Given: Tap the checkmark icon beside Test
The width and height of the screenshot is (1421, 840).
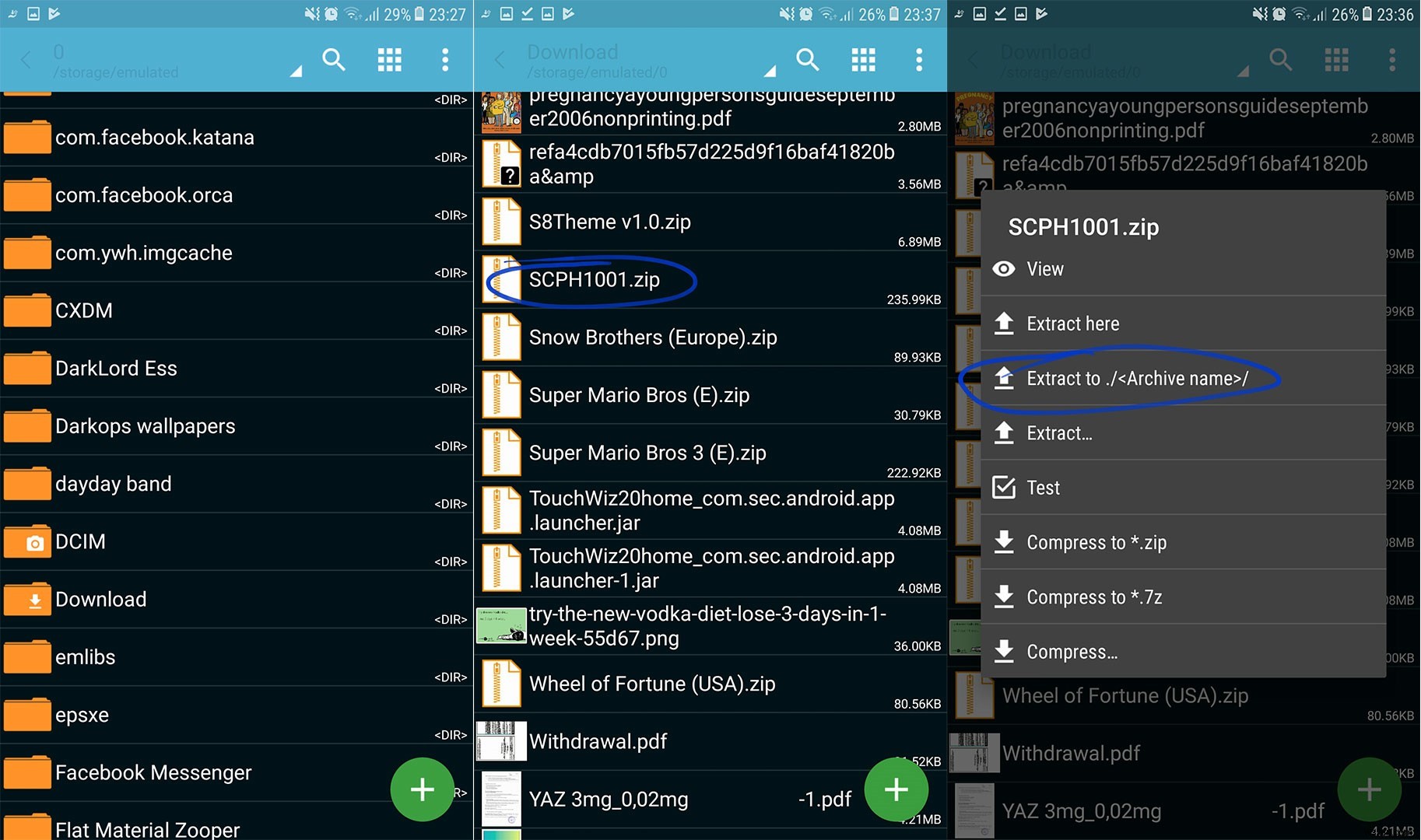Looking at the screenshot, I should tap(1005, 488).
